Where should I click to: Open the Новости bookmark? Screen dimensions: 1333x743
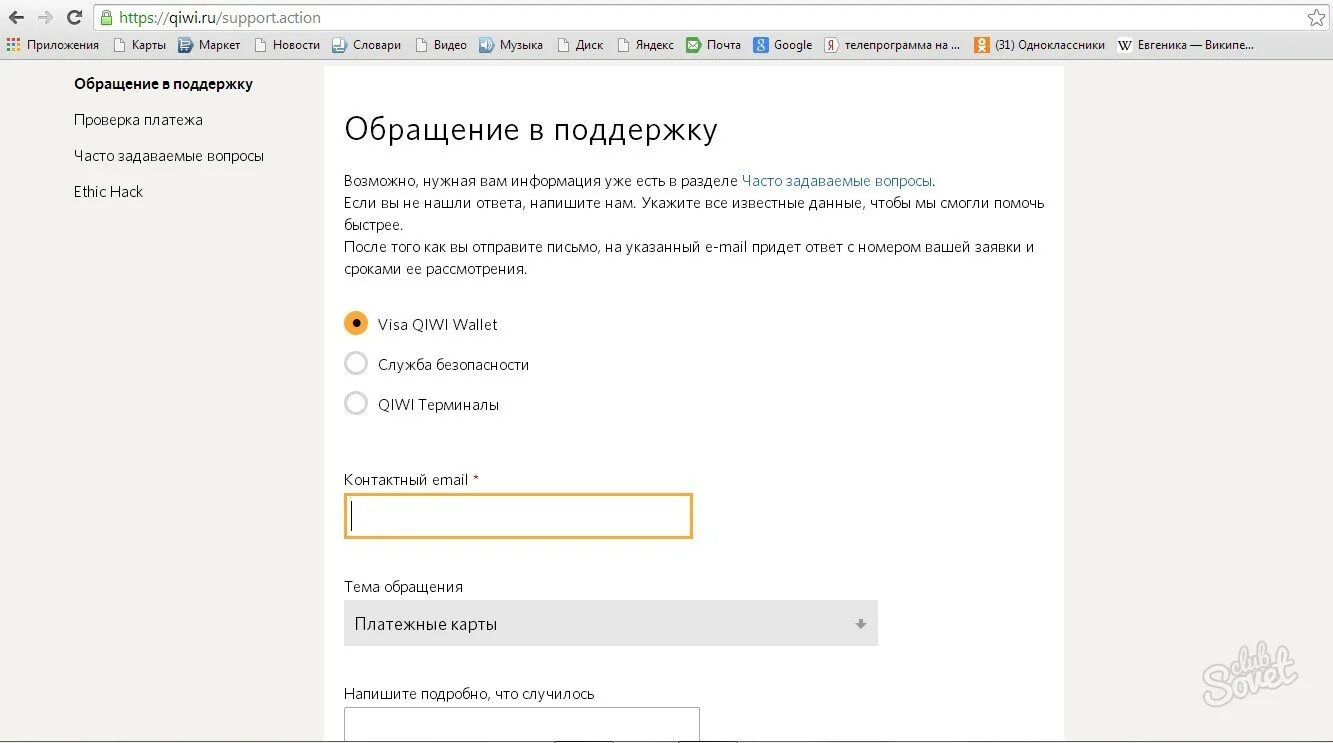[287, 45]
